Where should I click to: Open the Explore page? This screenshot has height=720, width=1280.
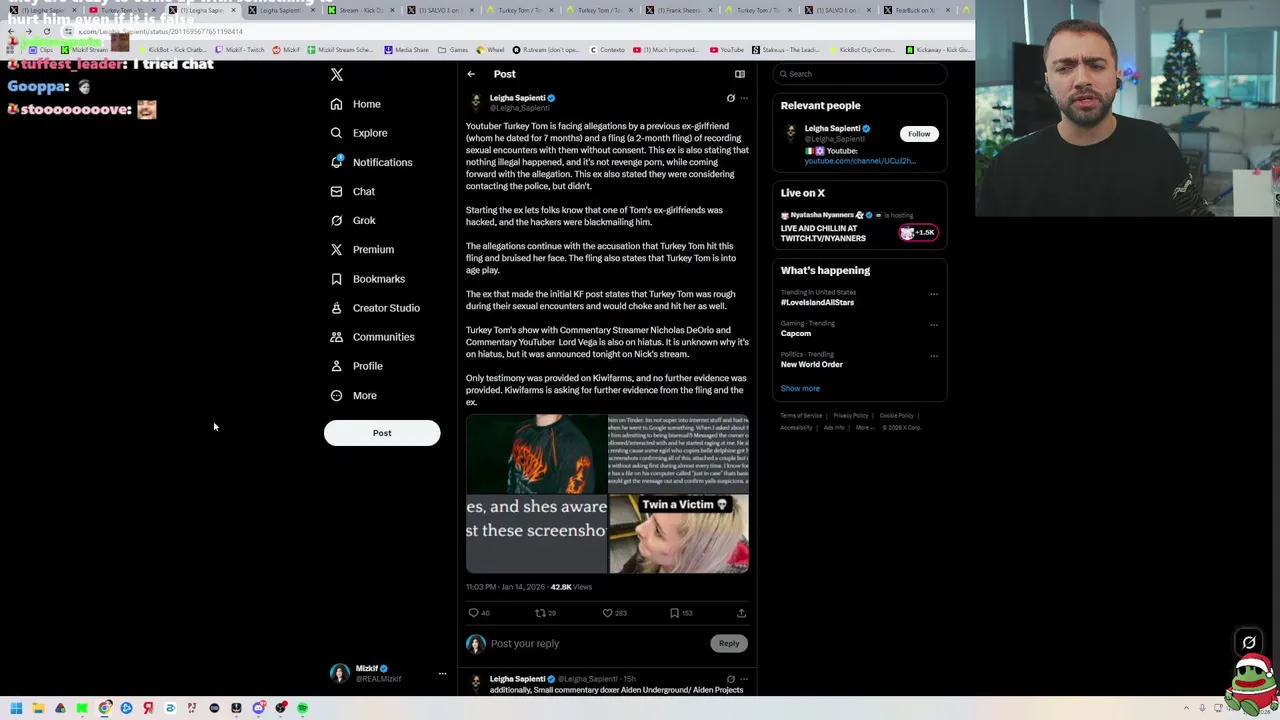(x=359, y=133)
